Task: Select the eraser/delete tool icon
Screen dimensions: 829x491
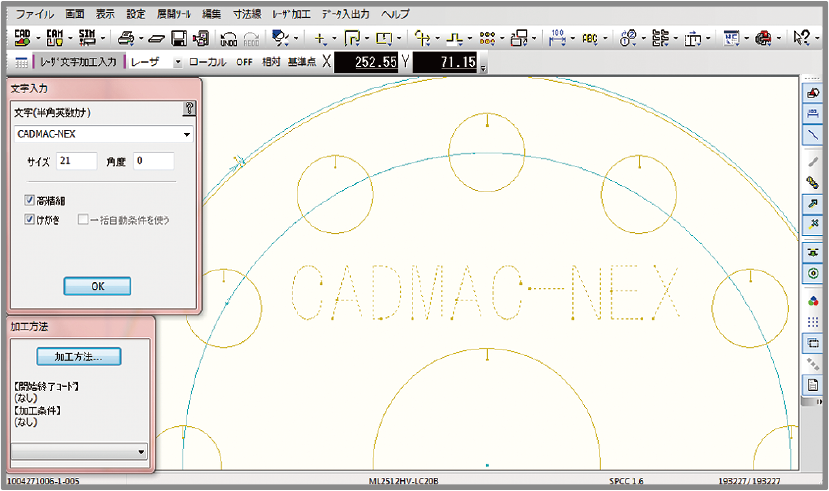Action: click(280, 38)
